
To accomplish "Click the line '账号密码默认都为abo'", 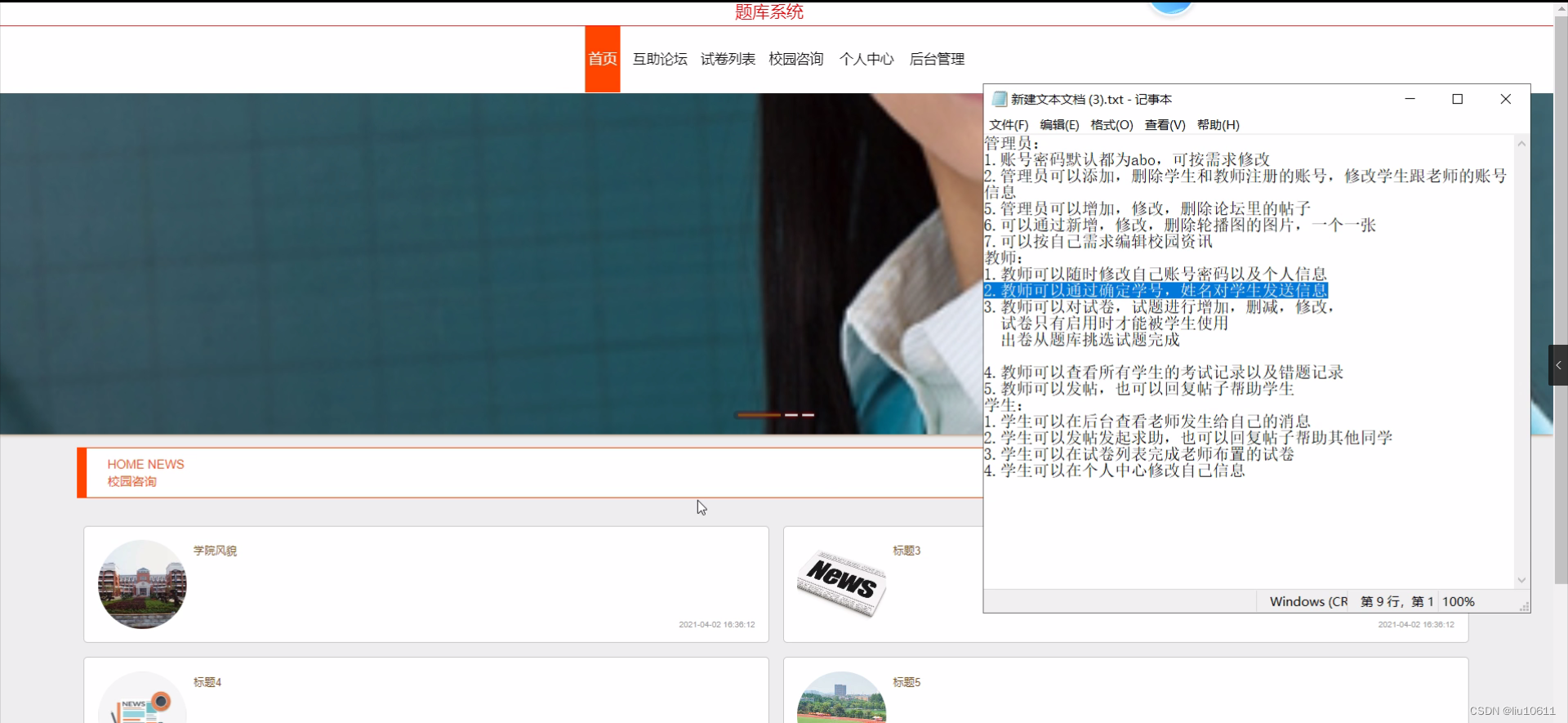I will 1127,160.
